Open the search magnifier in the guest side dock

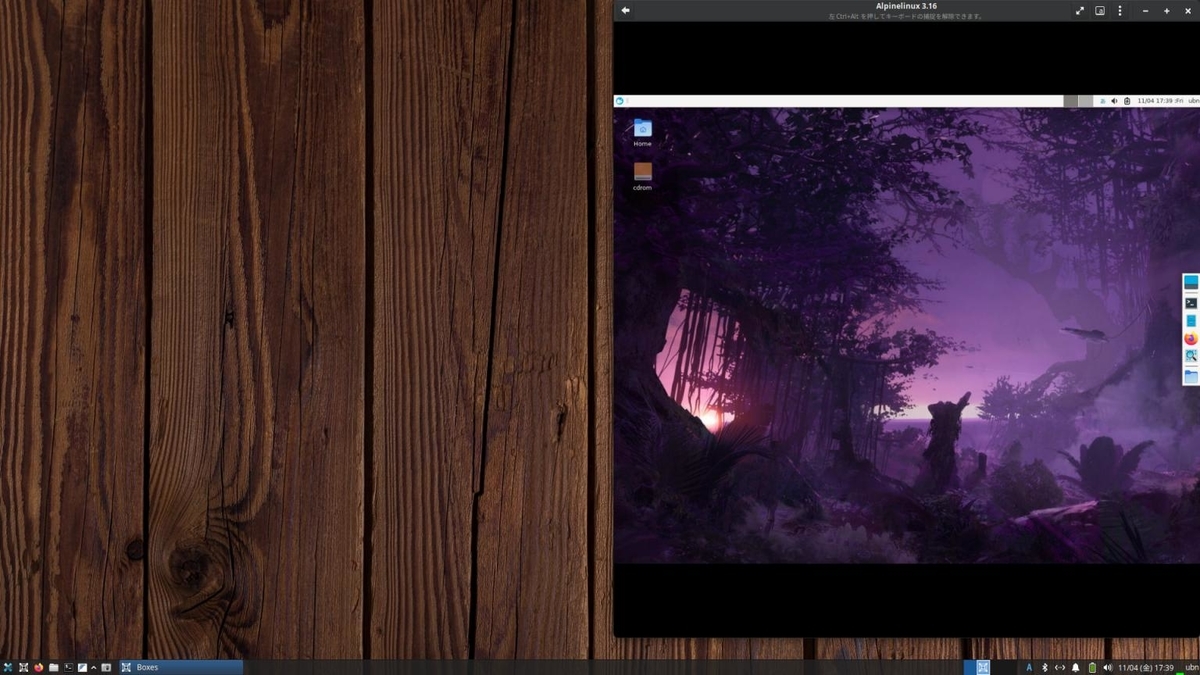[x=1191, y=356]
